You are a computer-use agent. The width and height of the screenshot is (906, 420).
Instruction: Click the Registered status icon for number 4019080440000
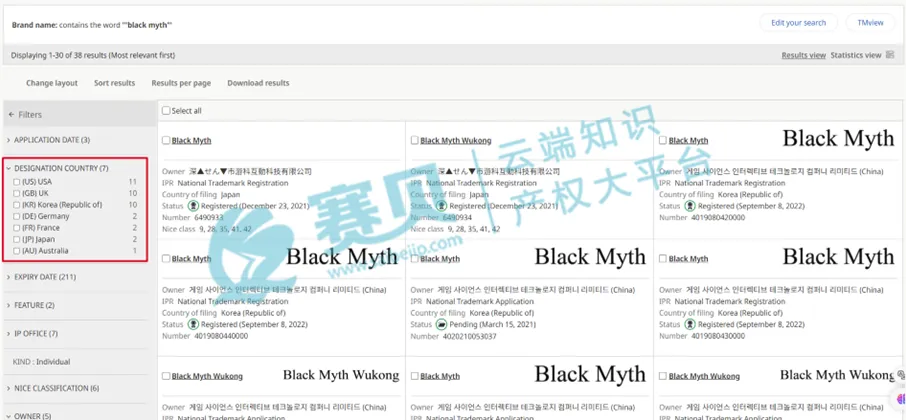[194, 324]
